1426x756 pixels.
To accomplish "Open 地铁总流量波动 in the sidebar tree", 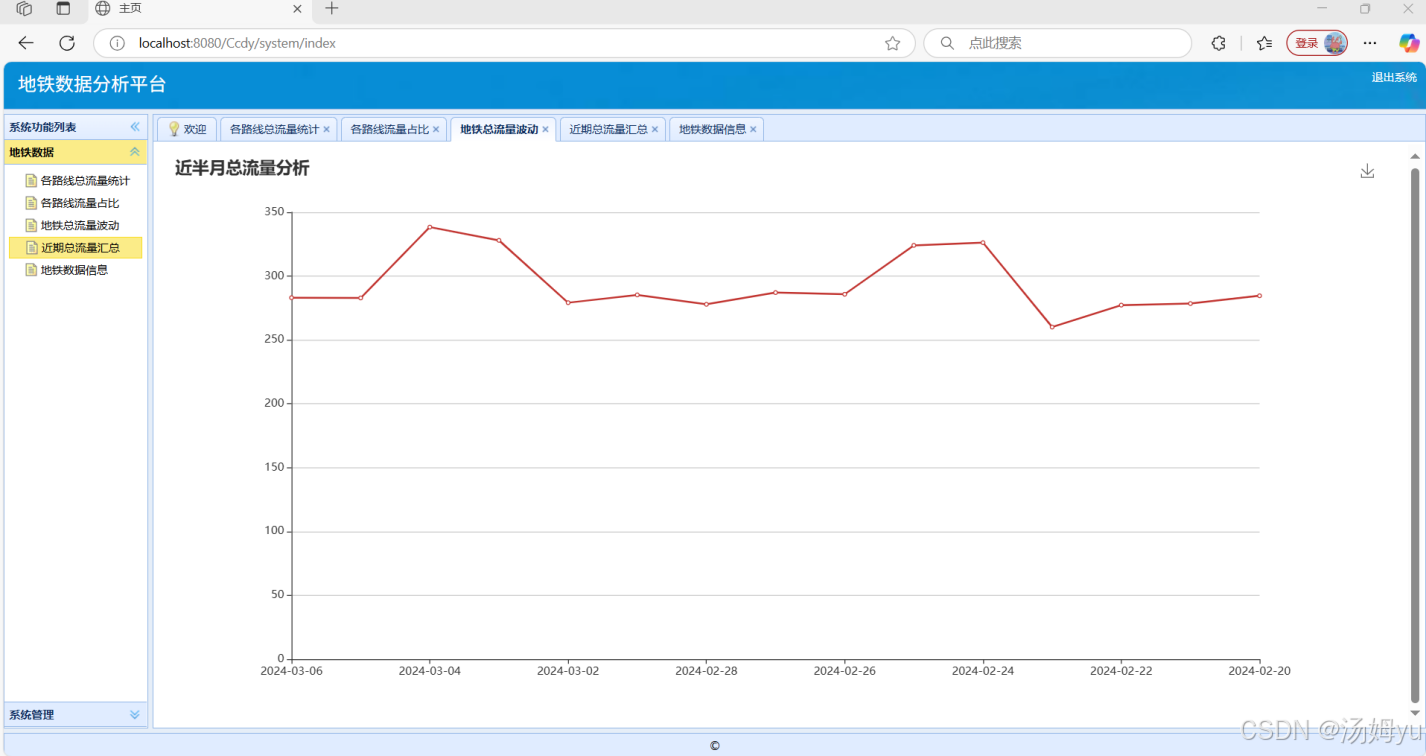I will [80, 225].
